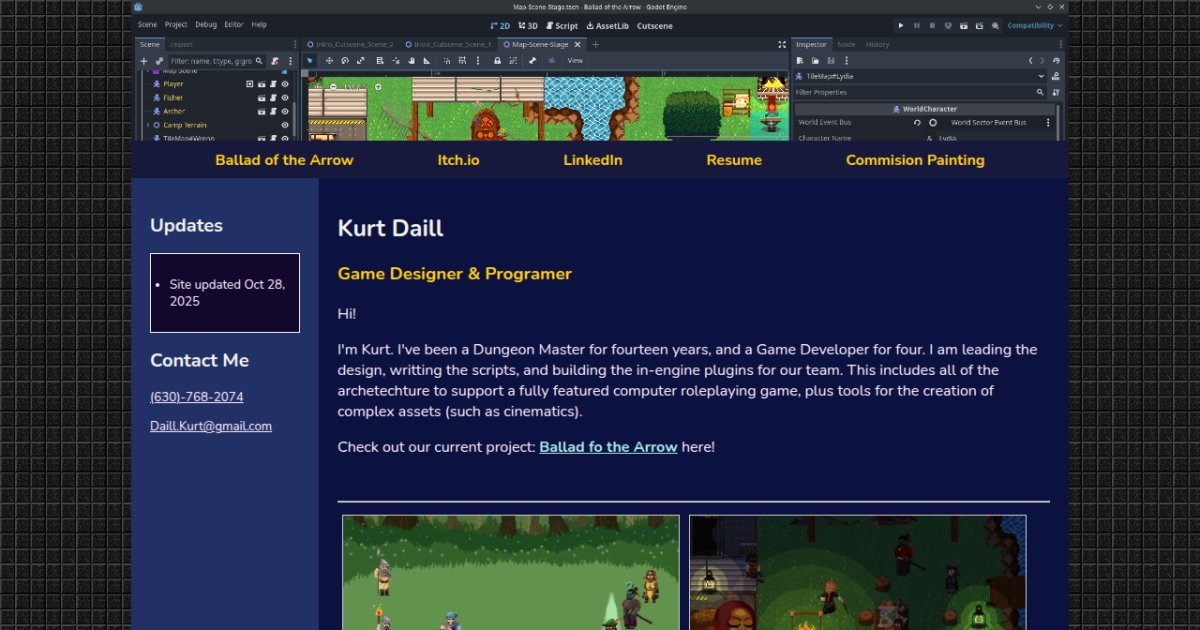
Task: Click the lock selected node icon
Action: click(497, 61)
